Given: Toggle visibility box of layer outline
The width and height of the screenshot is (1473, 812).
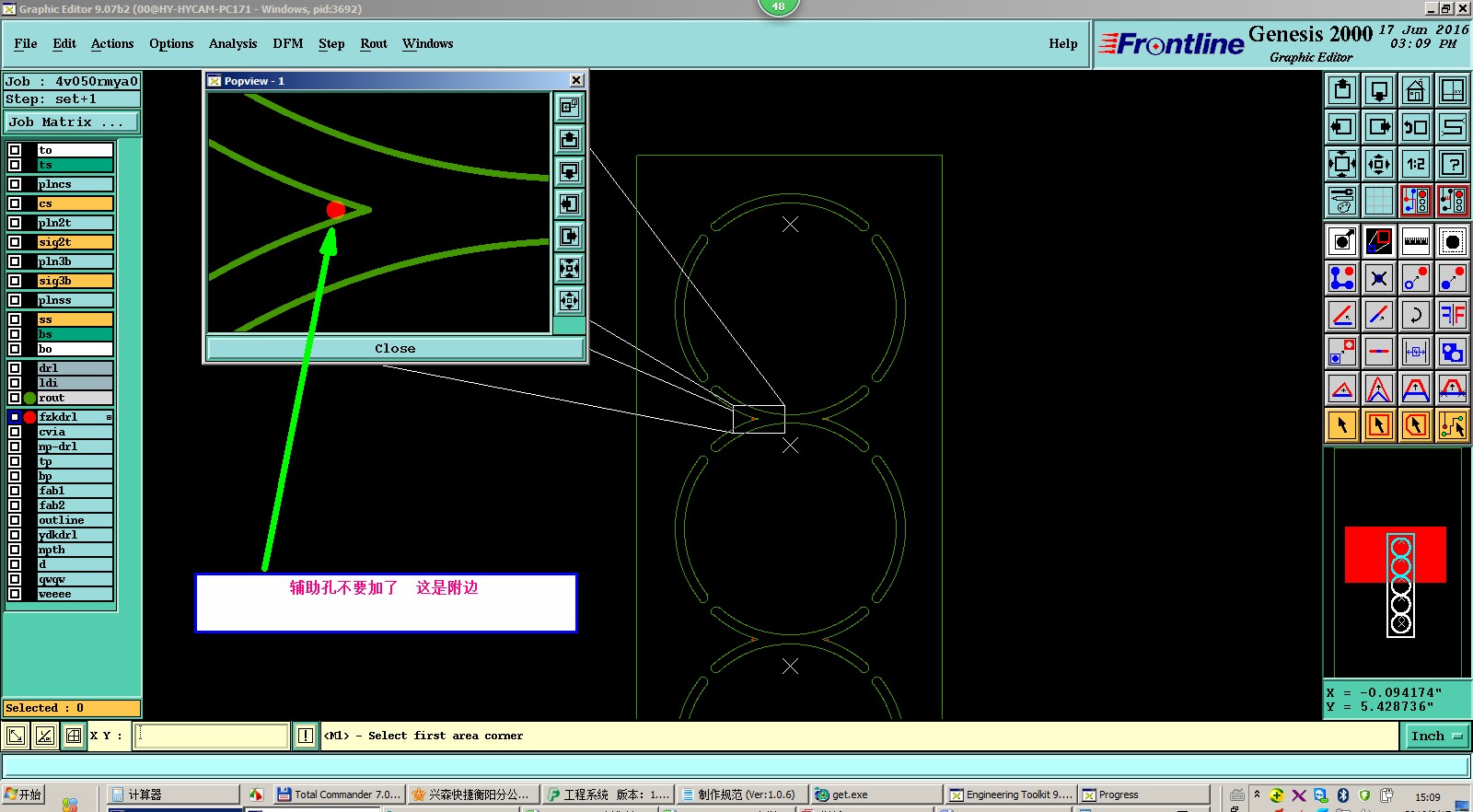Looking at the screenshot, I should point(15,520).
